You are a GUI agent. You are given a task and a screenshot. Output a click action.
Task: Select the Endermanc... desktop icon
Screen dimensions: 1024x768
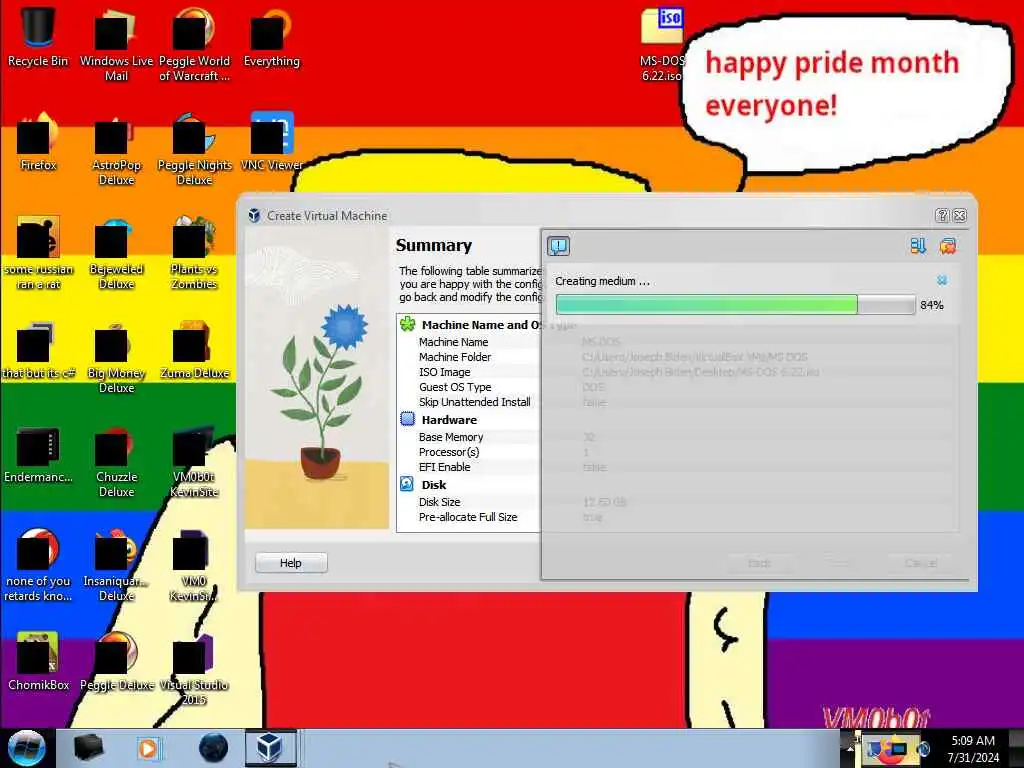[38, 455]
